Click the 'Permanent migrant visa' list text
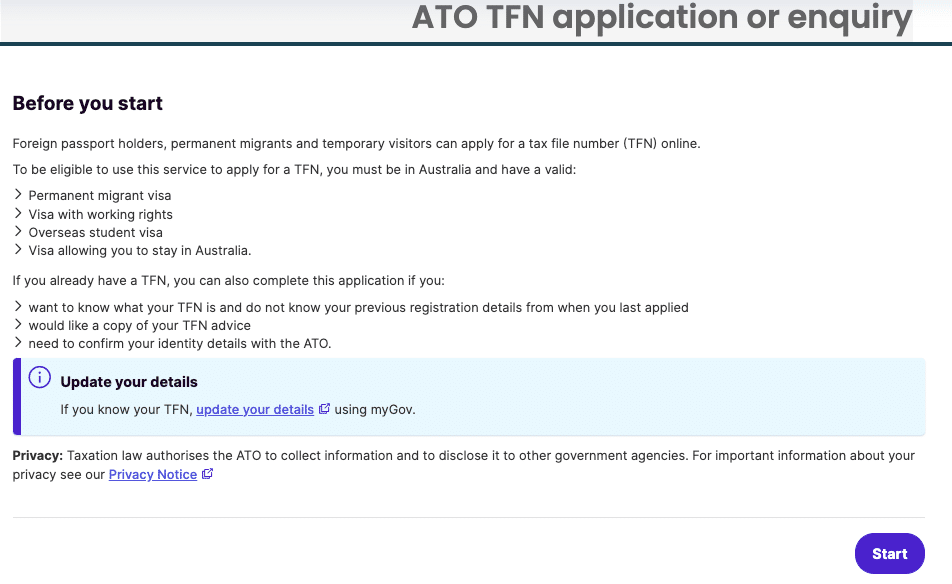 100,196
